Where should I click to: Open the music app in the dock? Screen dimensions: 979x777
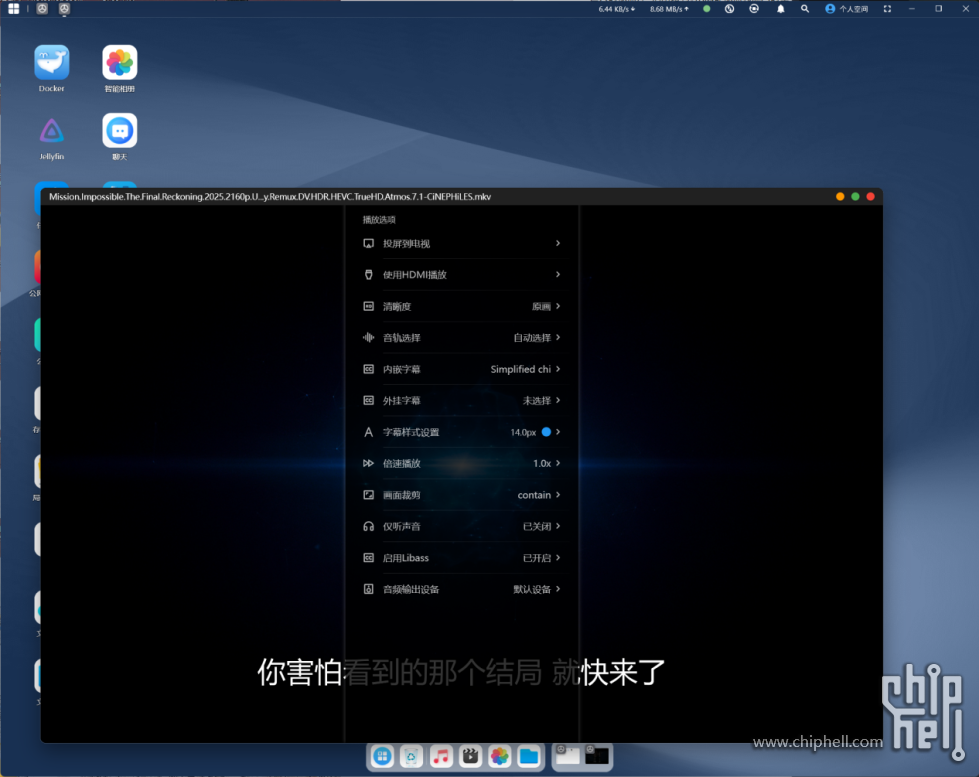tap(441, 756)
